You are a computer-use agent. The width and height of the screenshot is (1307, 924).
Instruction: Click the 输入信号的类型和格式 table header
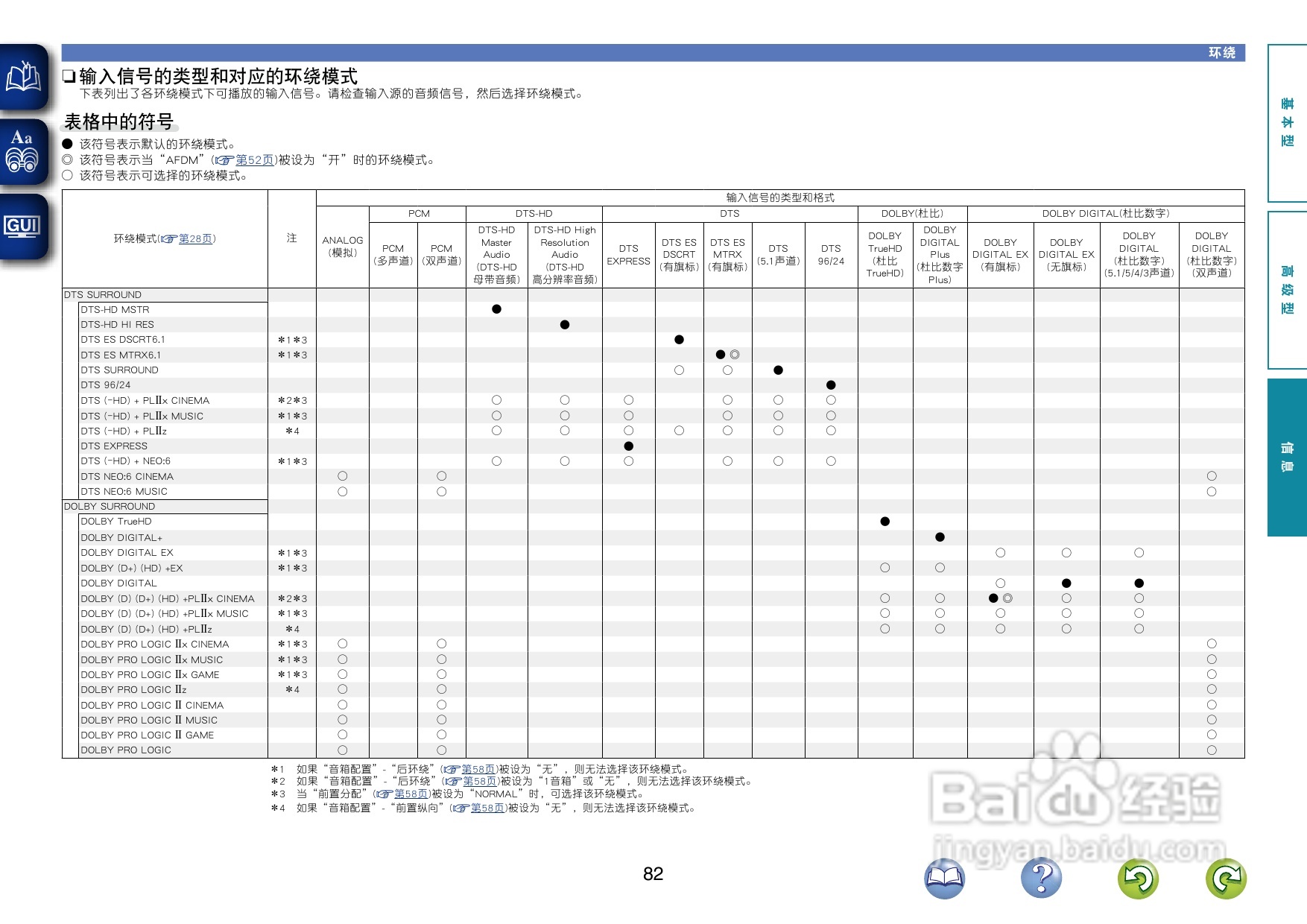pos(780,197)
